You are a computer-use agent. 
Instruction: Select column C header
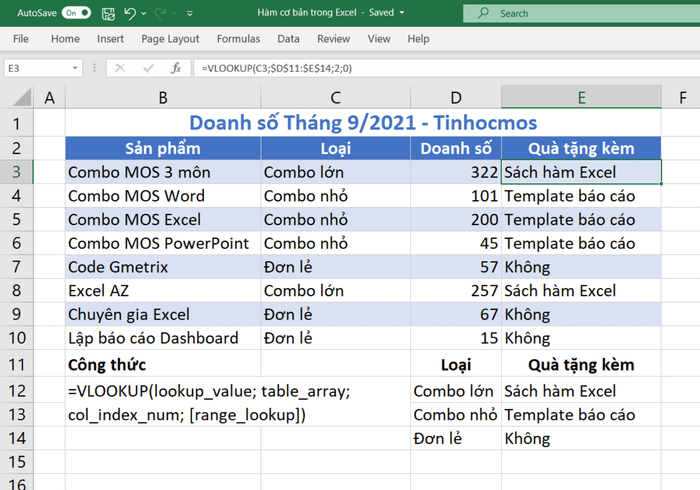point(336,97)
